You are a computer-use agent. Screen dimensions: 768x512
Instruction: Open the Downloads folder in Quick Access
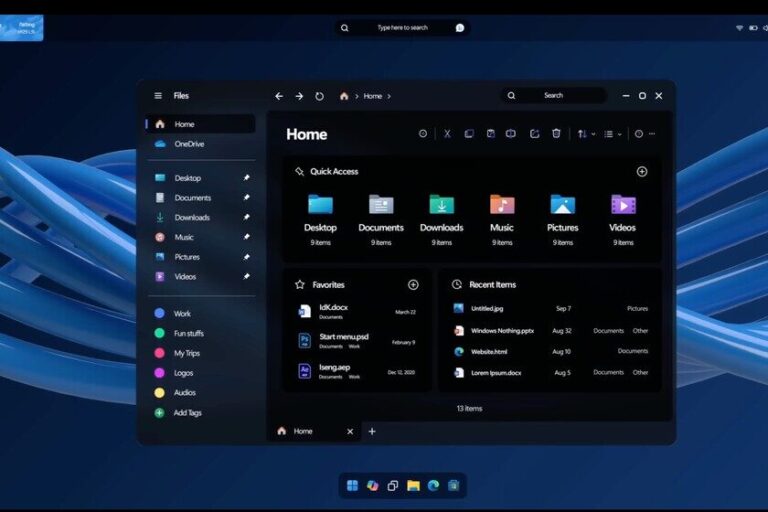pyautogui.click(x=441, y=220)
